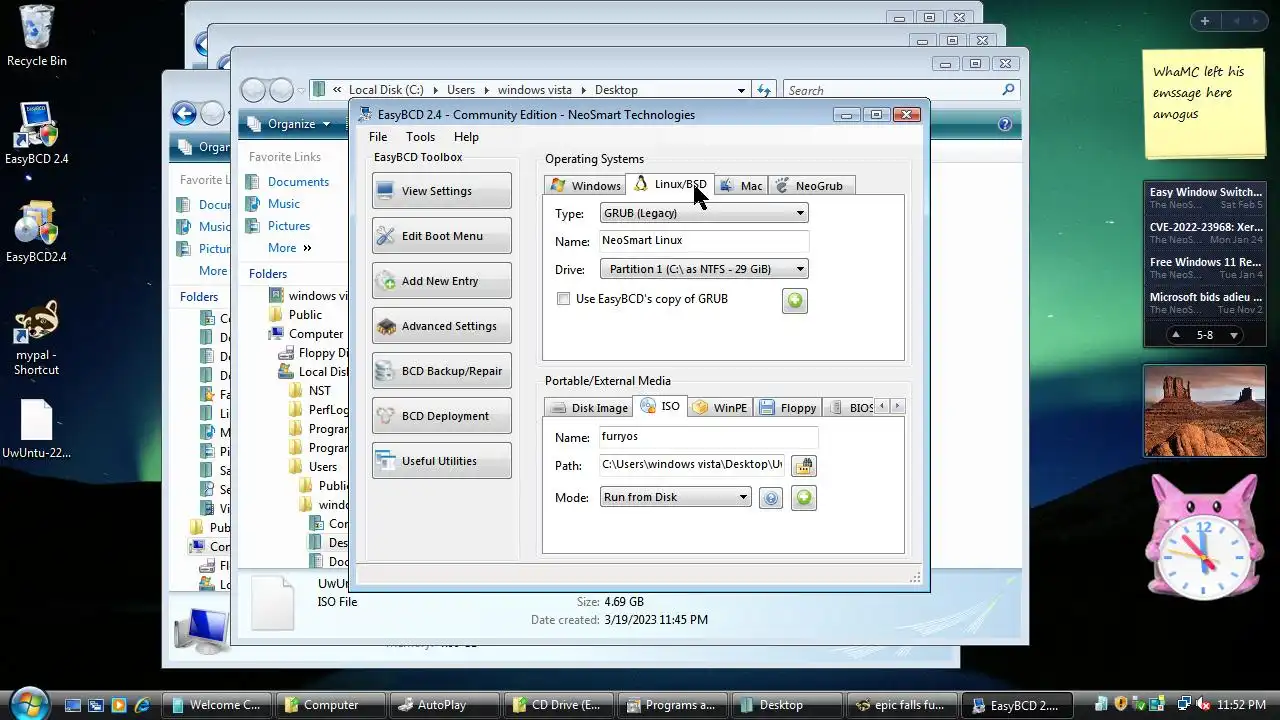This screenshot has width=1280, height=720.
Task: Open the Tools menu in EasyBCD
Action: [420, 137]
